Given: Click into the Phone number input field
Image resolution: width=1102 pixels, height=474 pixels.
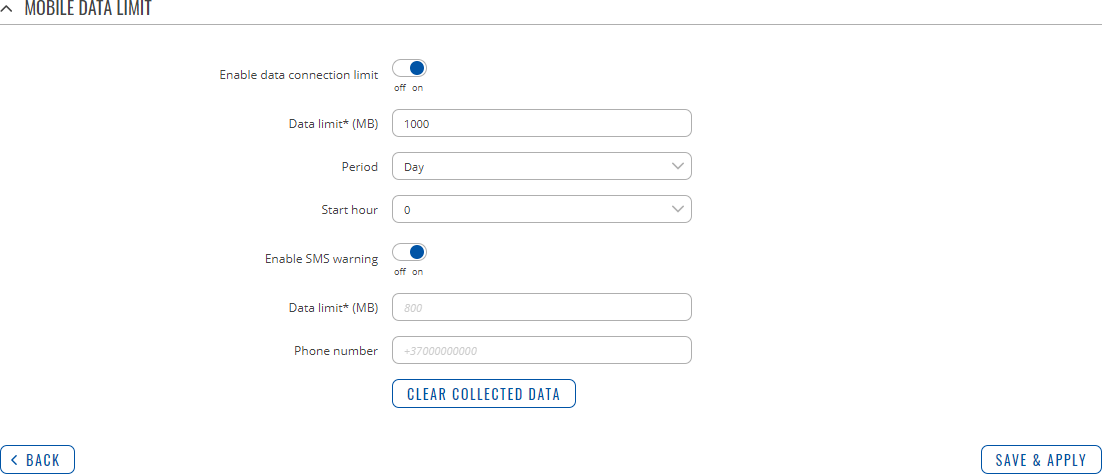Looking at the screenshot, I should [541, 350].
